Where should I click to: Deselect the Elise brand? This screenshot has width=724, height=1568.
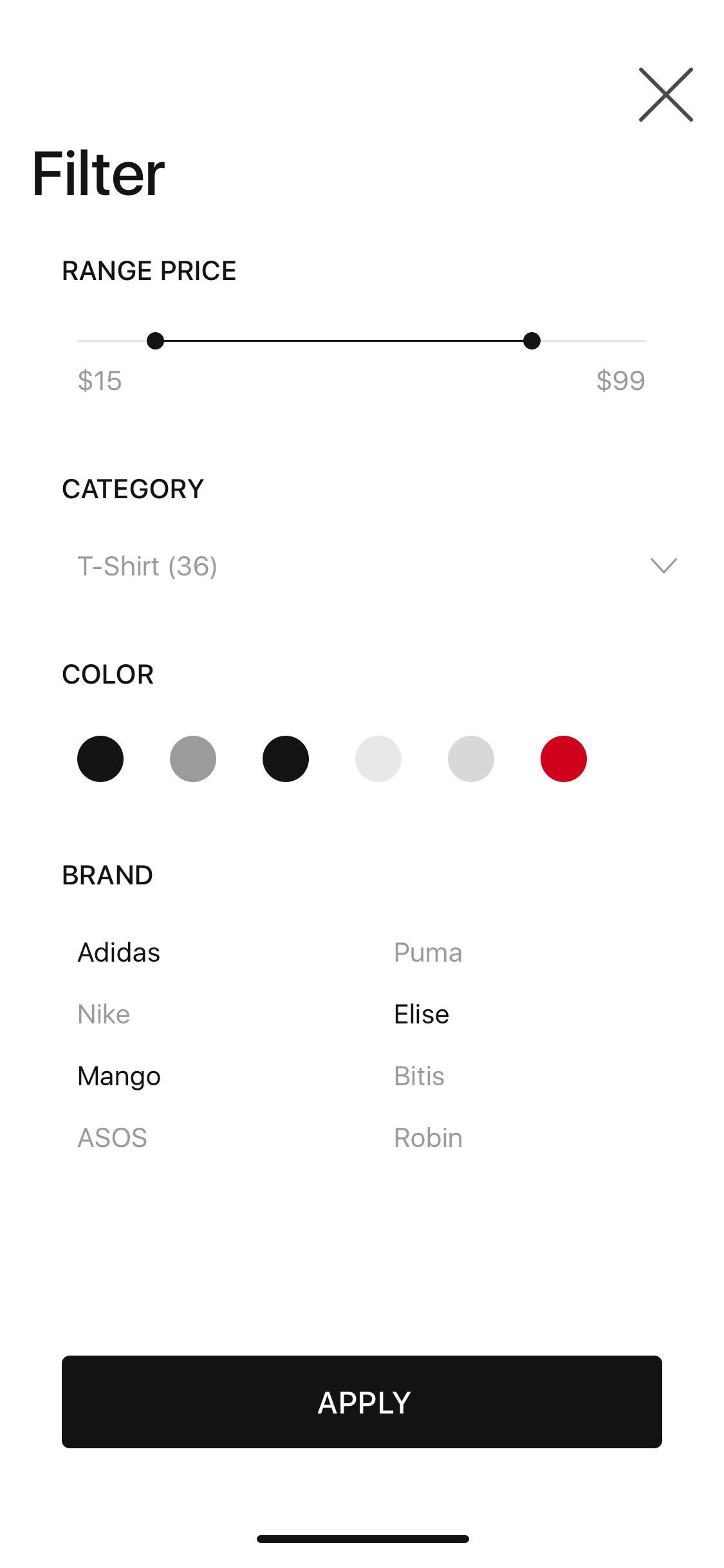click(422, 1014)
